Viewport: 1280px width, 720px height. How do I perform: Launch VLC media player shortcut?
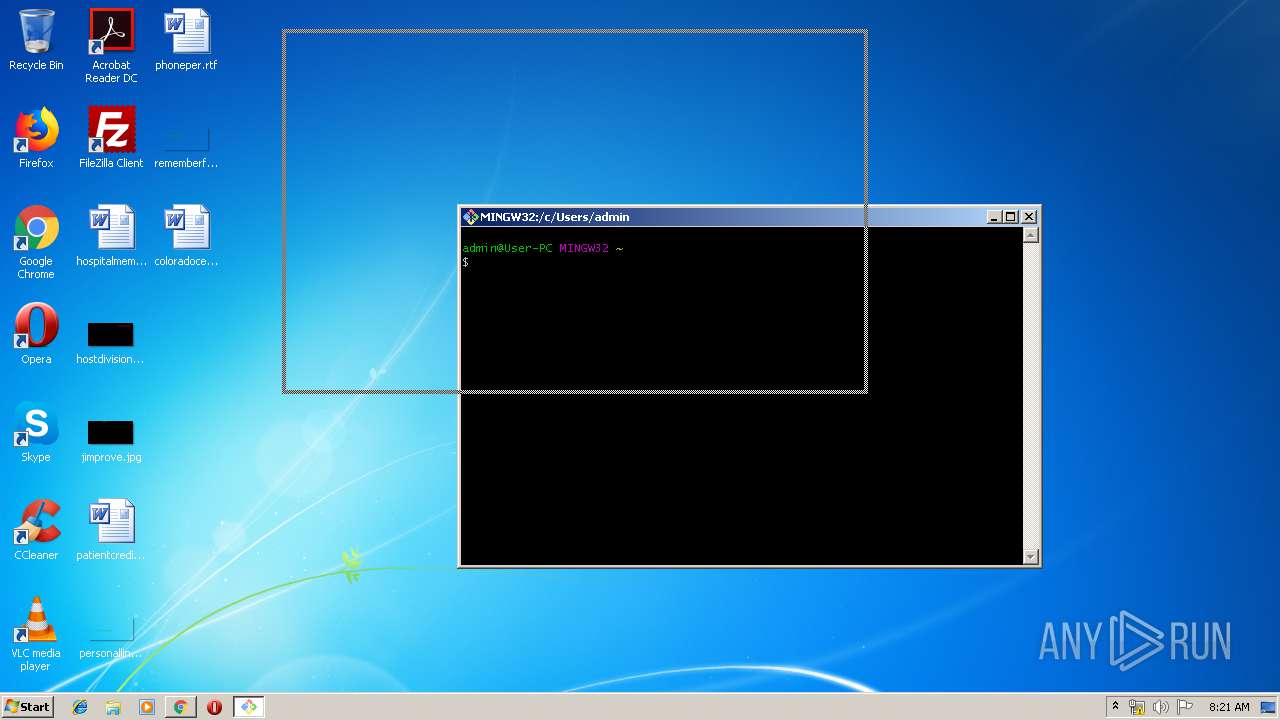click(x=36, y=635)
